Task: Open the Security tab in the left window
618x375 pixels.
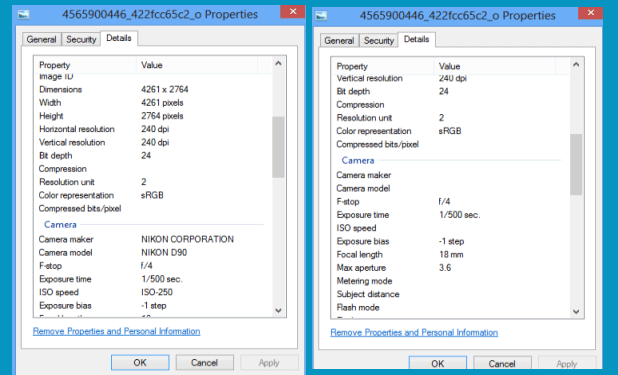Action: tap(81, 39)
